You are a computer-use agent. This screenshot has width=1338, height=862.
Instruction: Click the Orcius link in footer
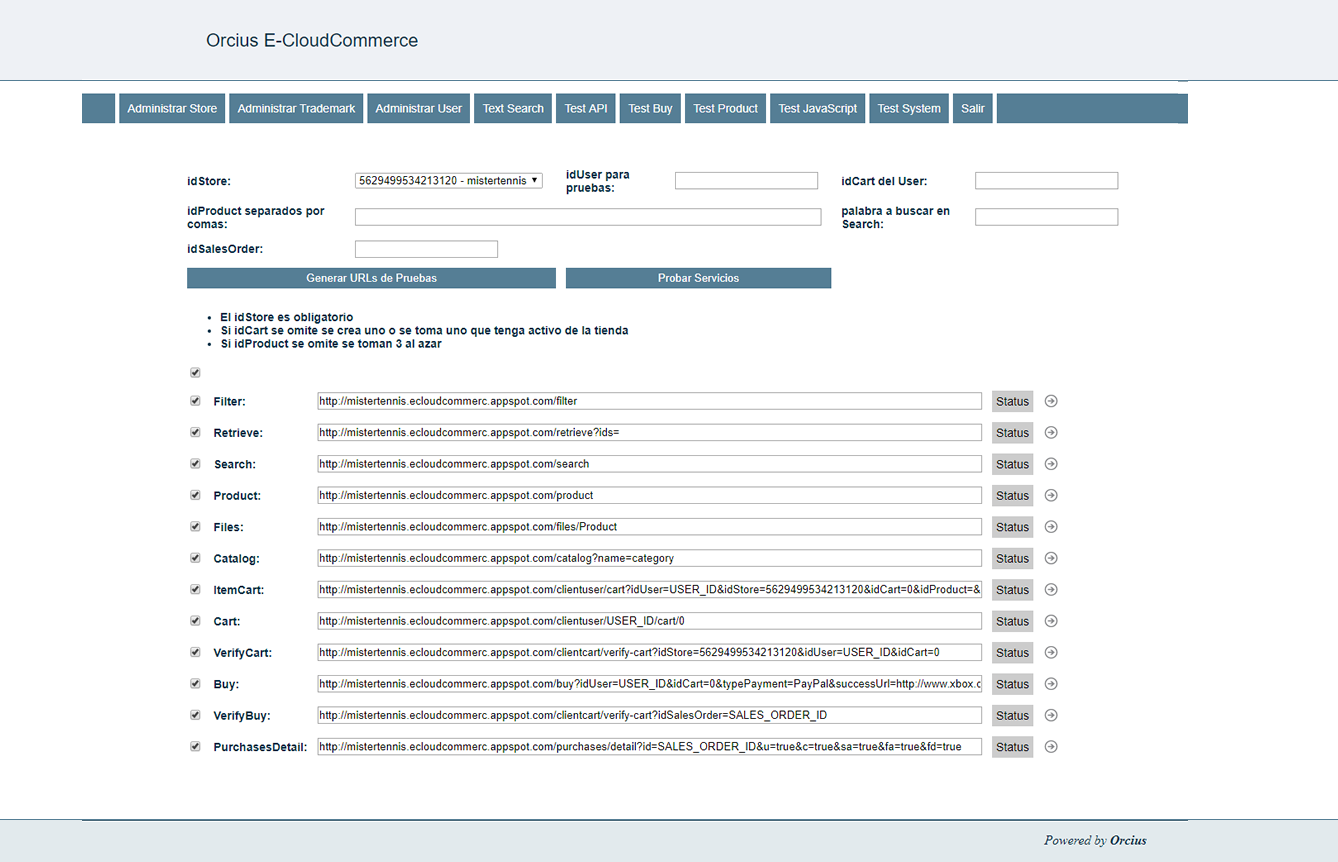1128,840
